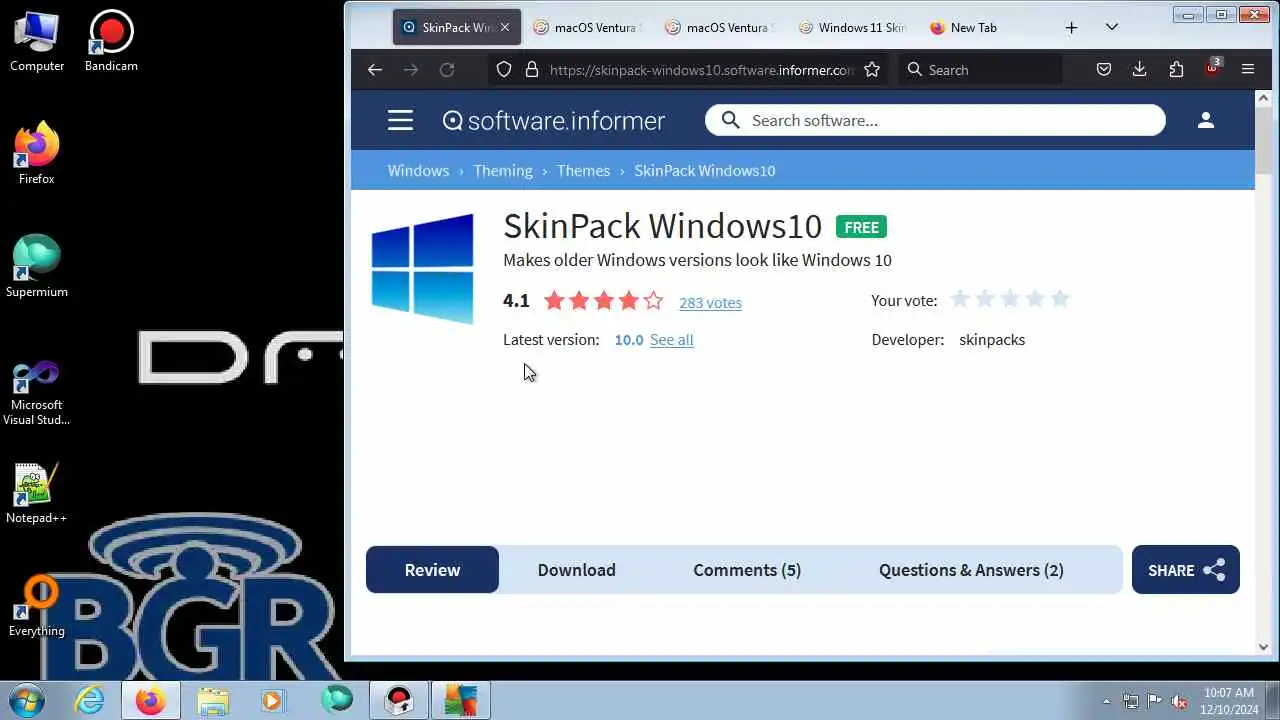
Task: Go to the Windows breadcrumb link
Action: tap(418, 170)
